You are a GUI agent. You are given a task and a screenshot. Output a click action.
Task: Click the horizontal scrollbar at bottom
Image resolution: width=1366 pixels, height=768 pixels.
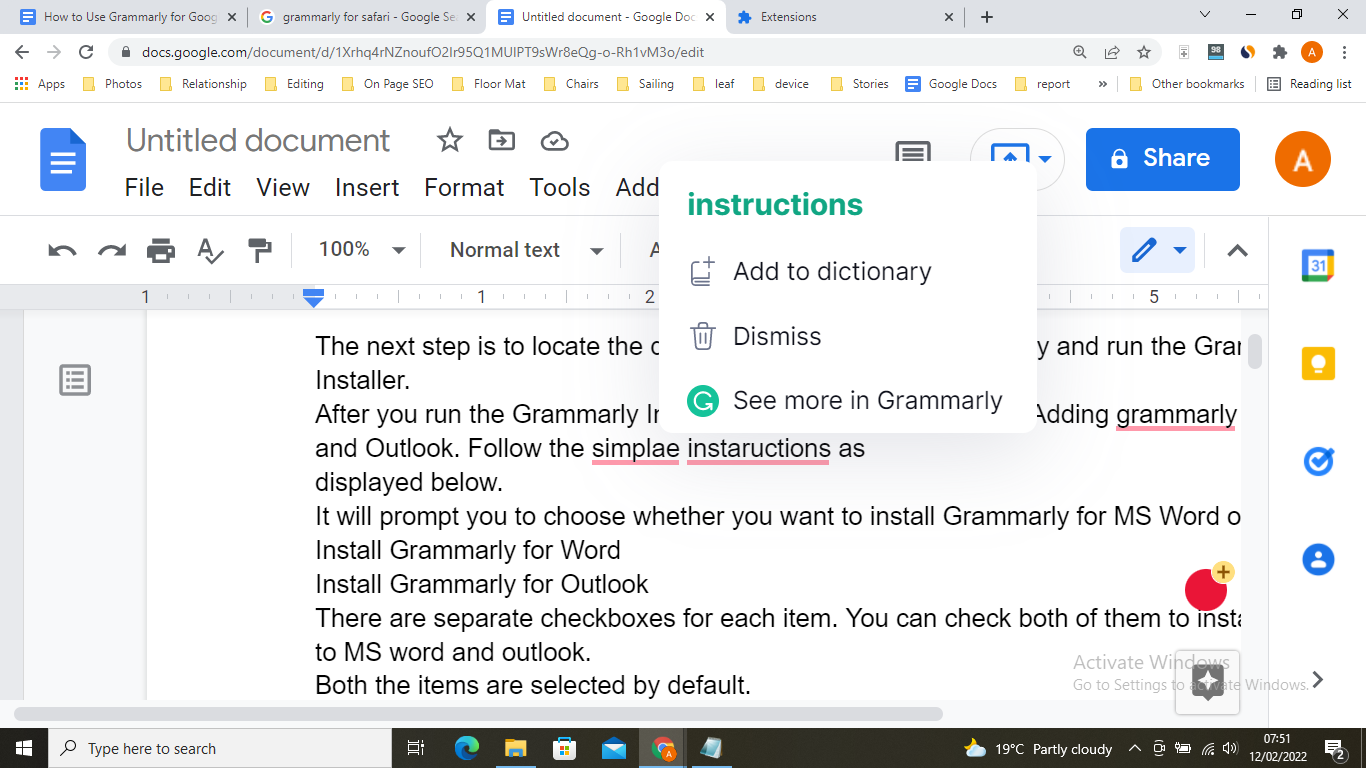click(478, 714)
